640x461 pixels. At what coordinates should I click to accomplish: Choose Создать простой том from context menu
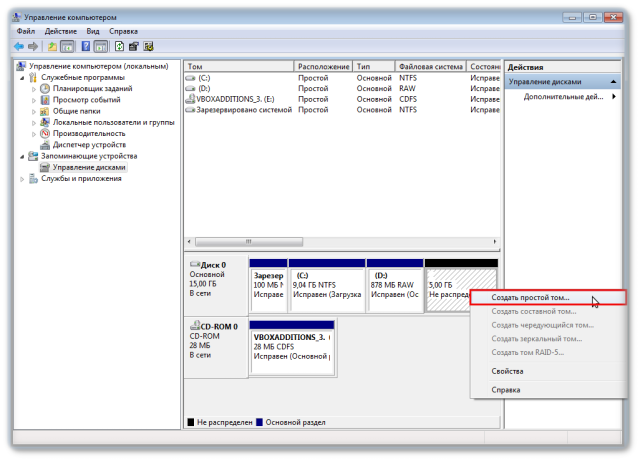530,298
